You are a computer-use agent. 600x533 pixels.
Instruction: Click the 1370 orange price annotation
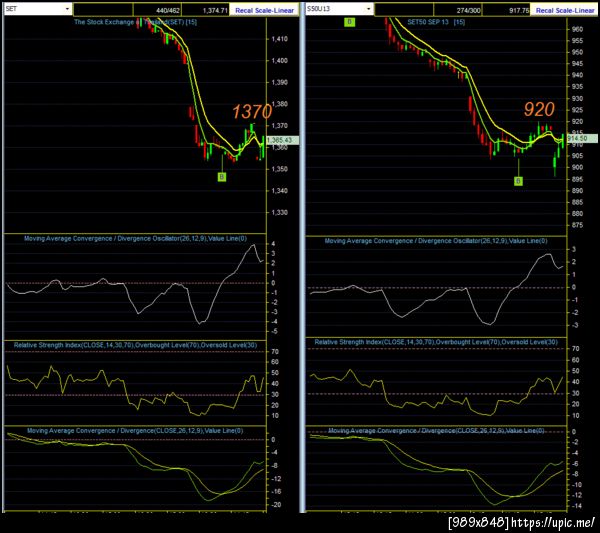[x=252, y=112]
